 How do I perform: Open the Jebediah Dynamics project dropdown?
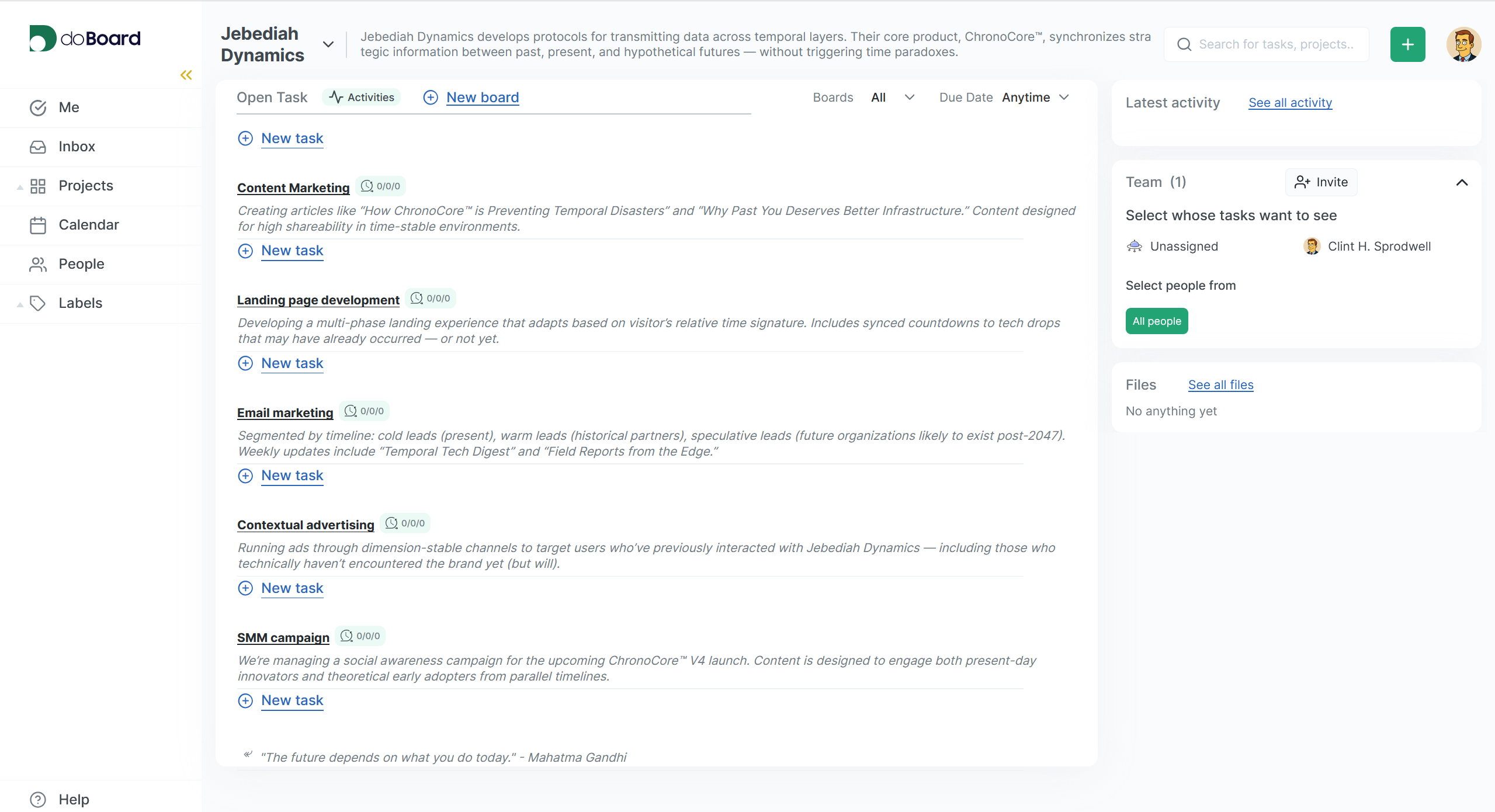(328, 44)
